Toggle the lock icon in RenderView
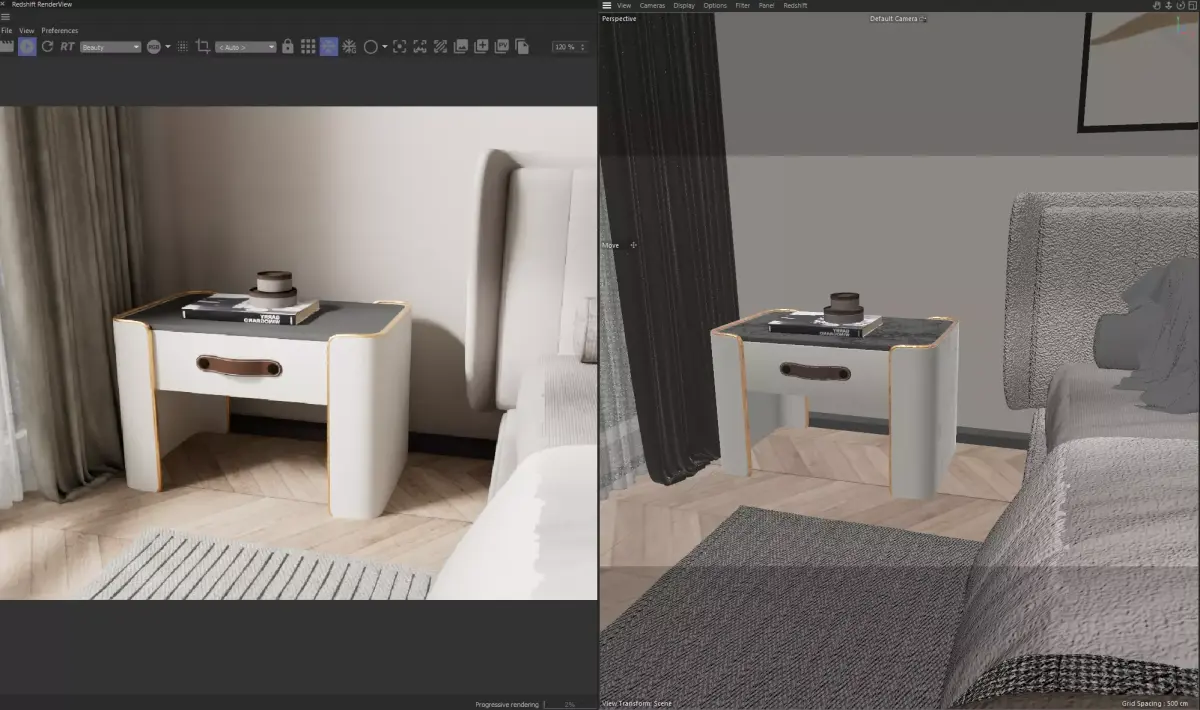Screen dimensions: 1200x710 [288, 46]
